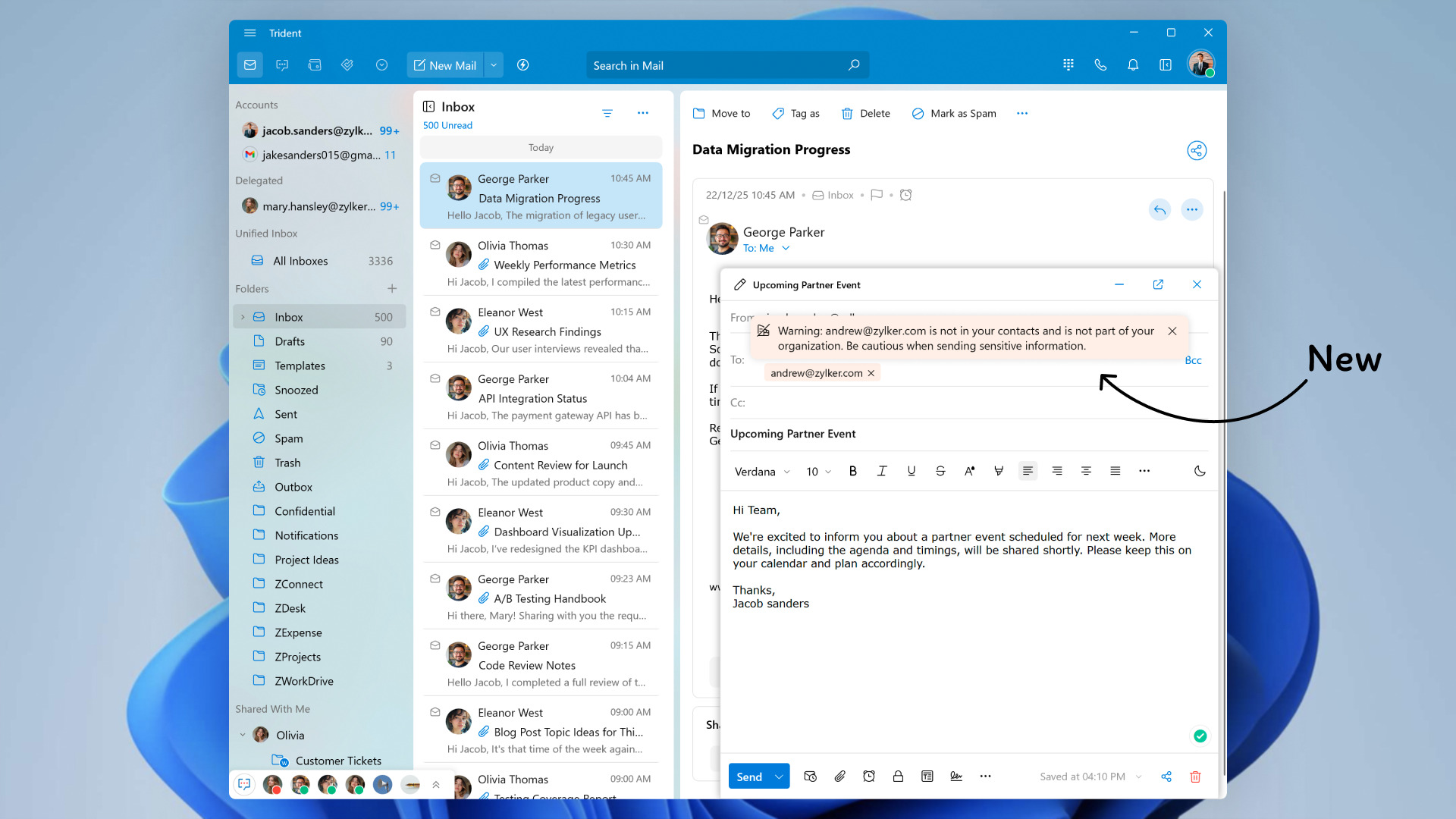This screenshot has width=1456, height=819.
Task: Open the Sent folder
Action: tap(286, 414)
